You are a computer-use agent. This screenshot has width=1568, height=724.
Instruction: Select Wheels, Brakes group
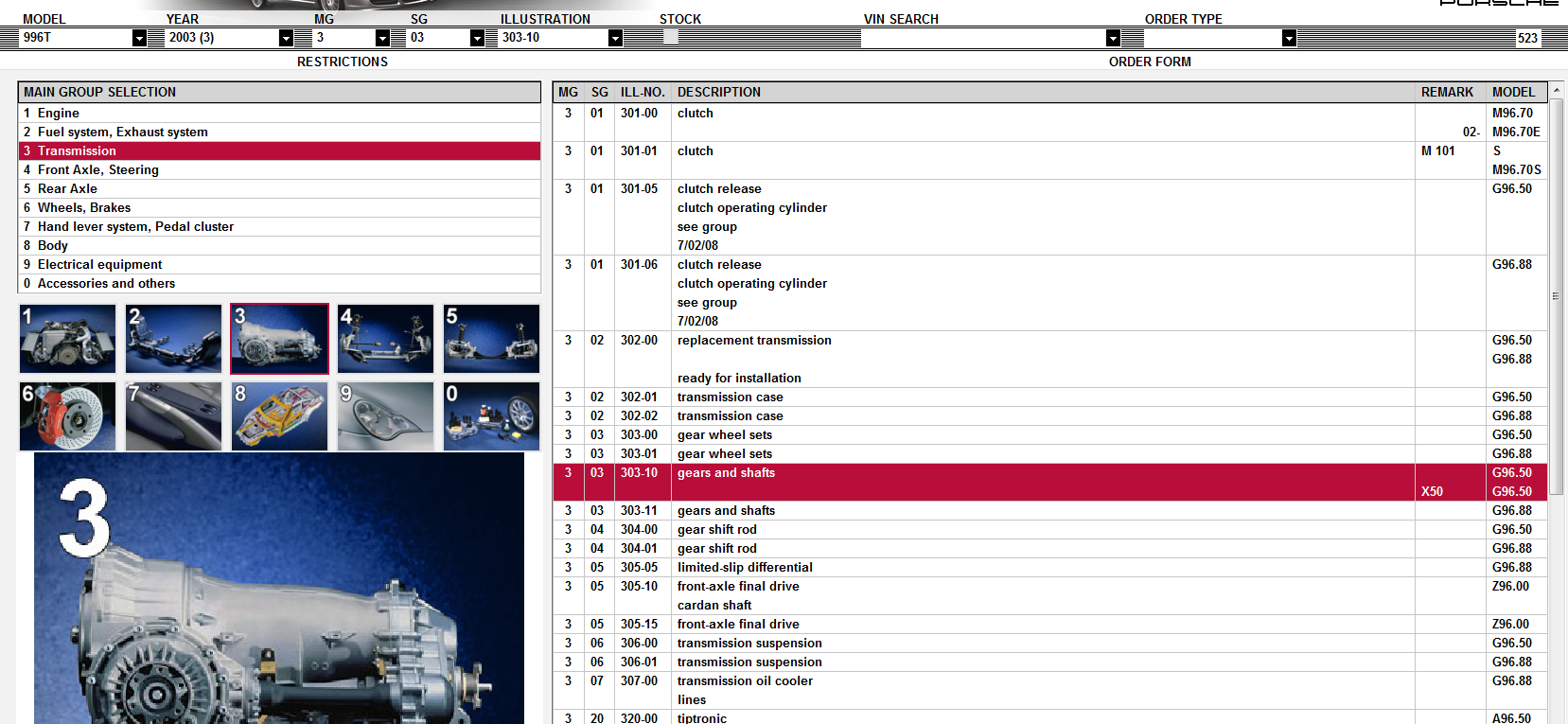pyautogui.click(x=279, y=208)
